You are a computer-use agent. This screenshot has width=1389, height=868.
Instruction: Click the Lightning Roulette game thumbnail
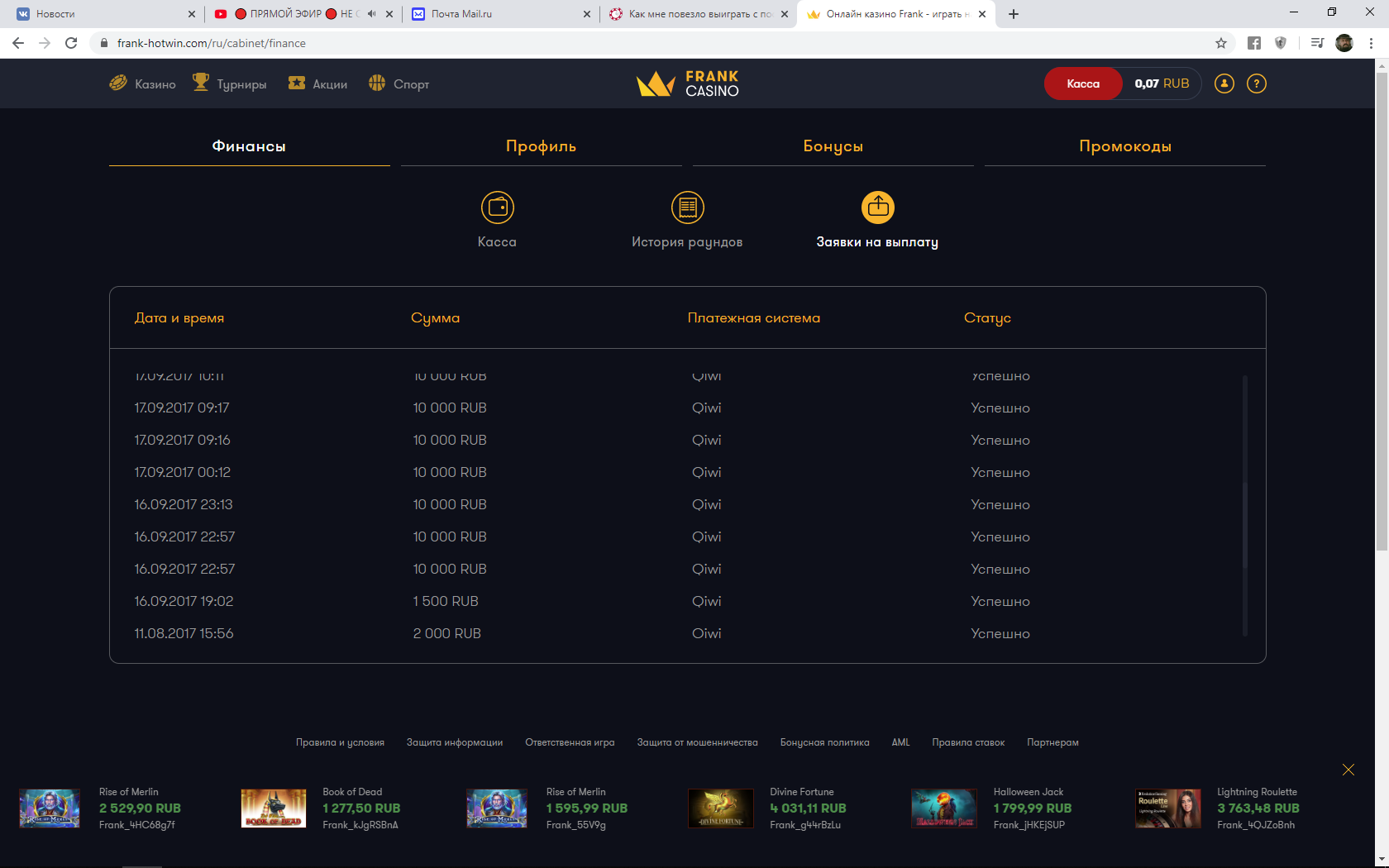(1167, 808)
